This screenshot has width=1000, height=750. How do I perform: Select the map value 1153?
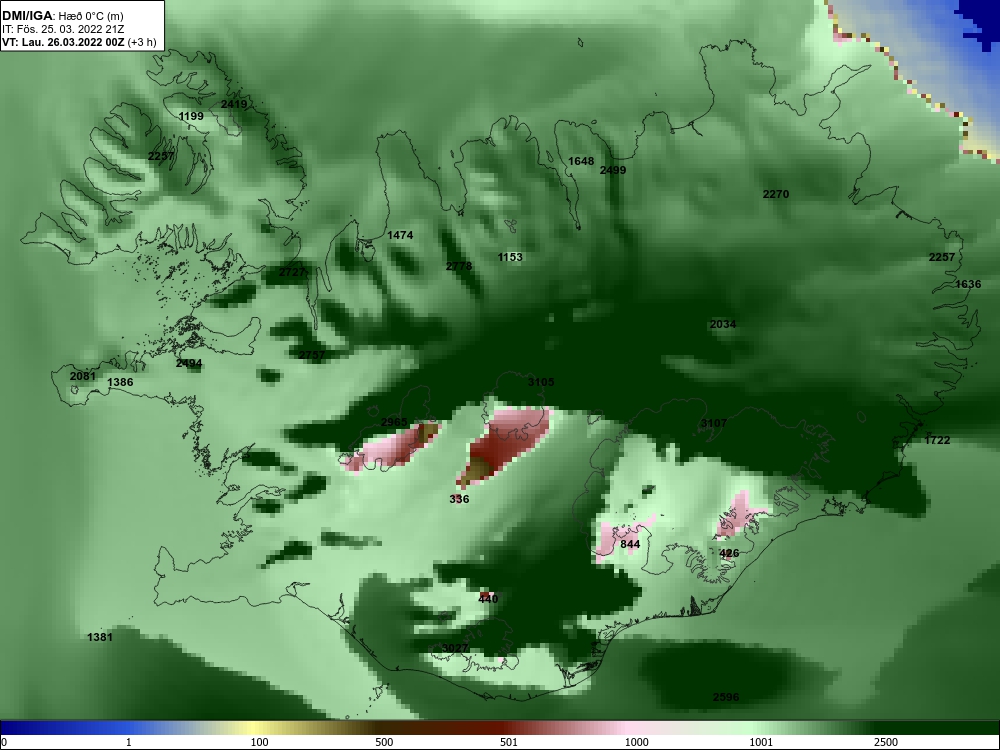coord(510,257)
